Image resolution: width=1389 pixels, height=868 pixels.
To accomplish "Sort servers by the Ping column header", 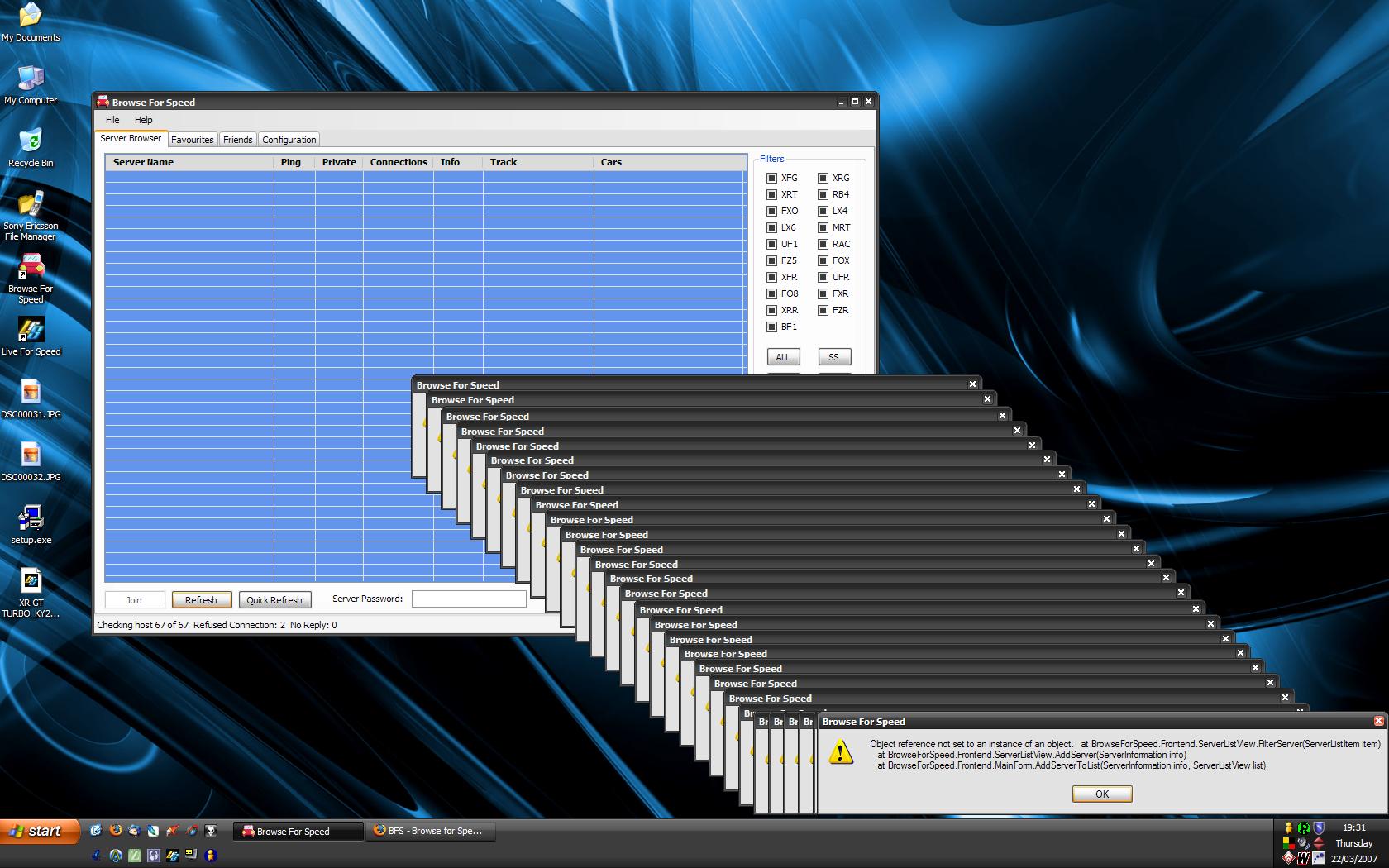I will pyautogui.click(x=294, y=162).
